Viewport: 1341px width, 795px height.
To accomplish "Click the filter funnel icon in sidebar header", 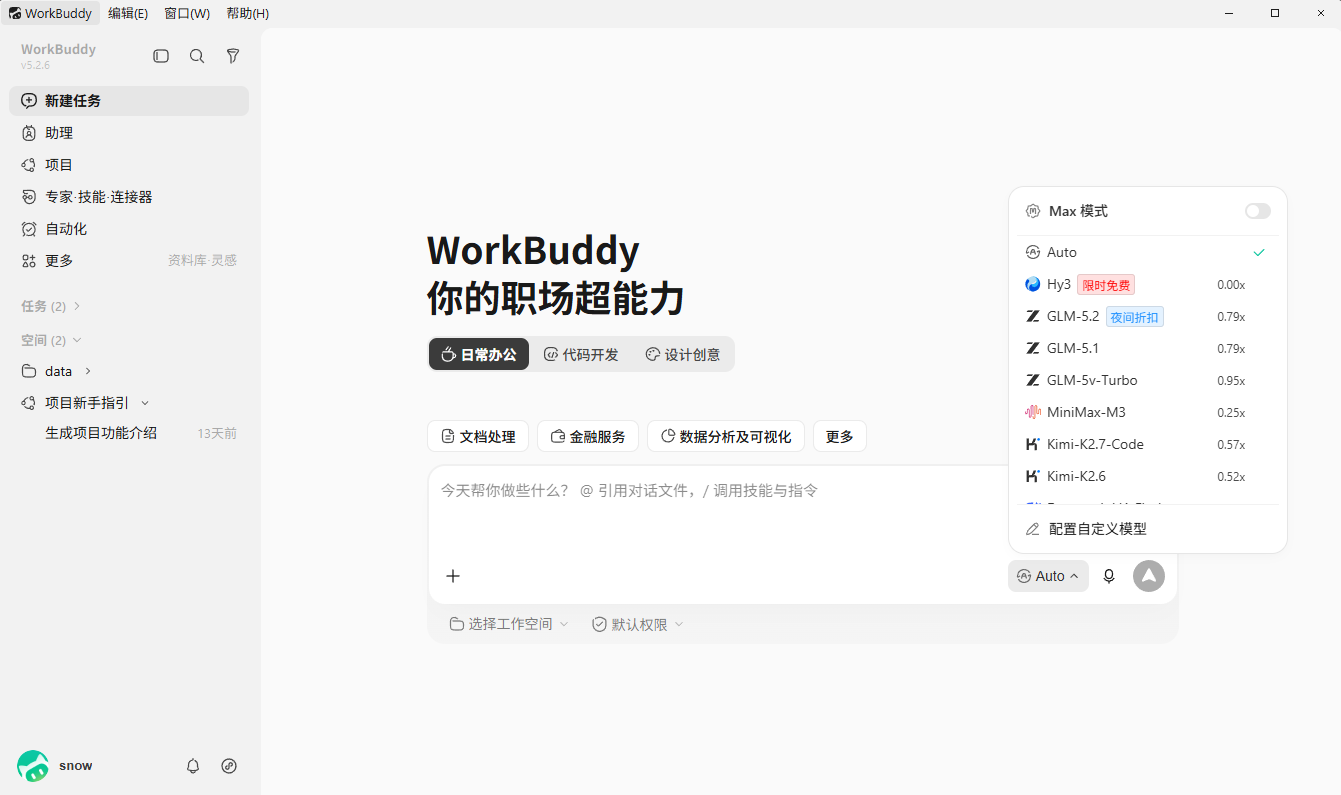I will 233,56.
